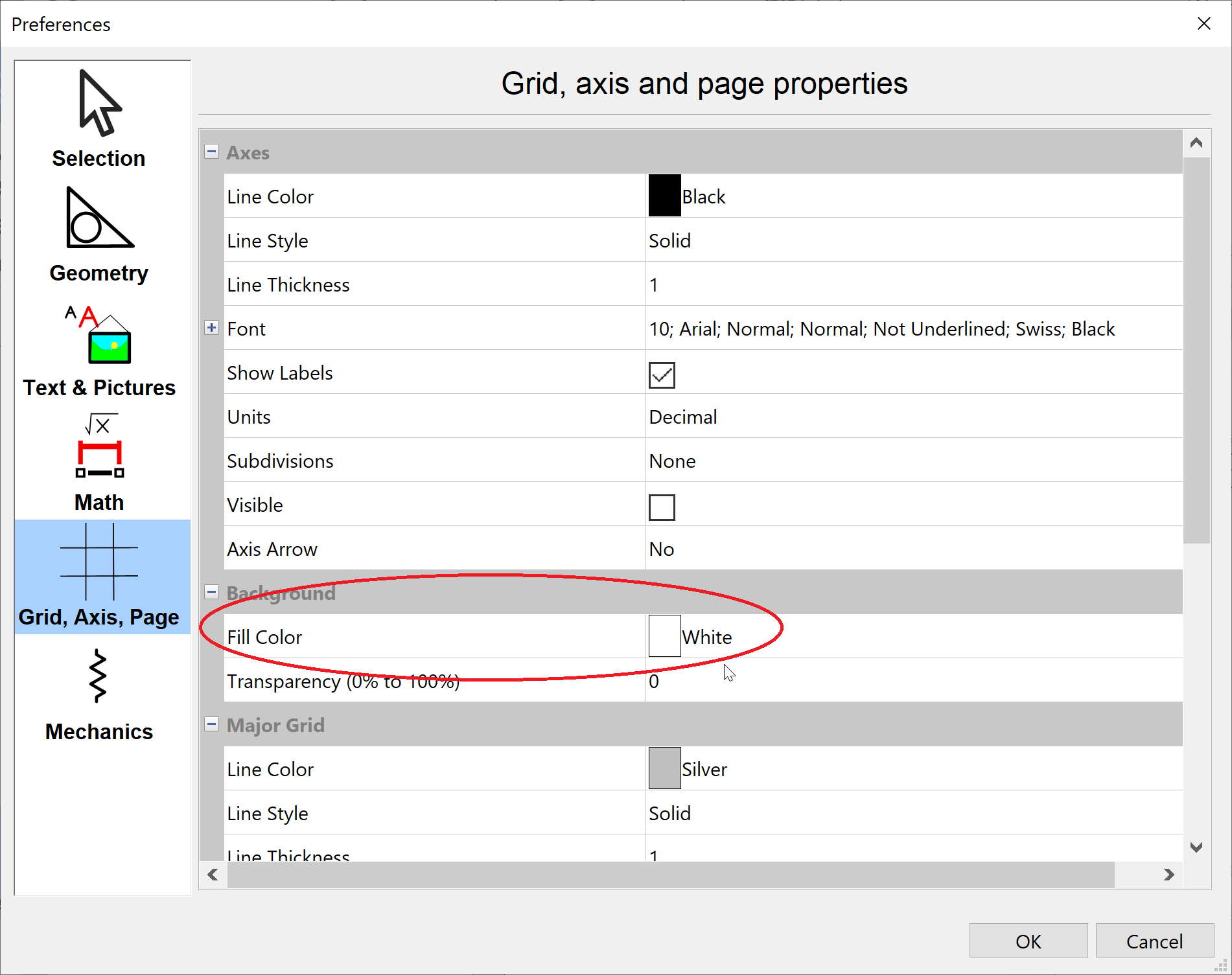Image resolution: width=1232 pixels, height=975 pixels.
Task: Select the Selection arrow cursor icon
Action: [x=99, y=104]
